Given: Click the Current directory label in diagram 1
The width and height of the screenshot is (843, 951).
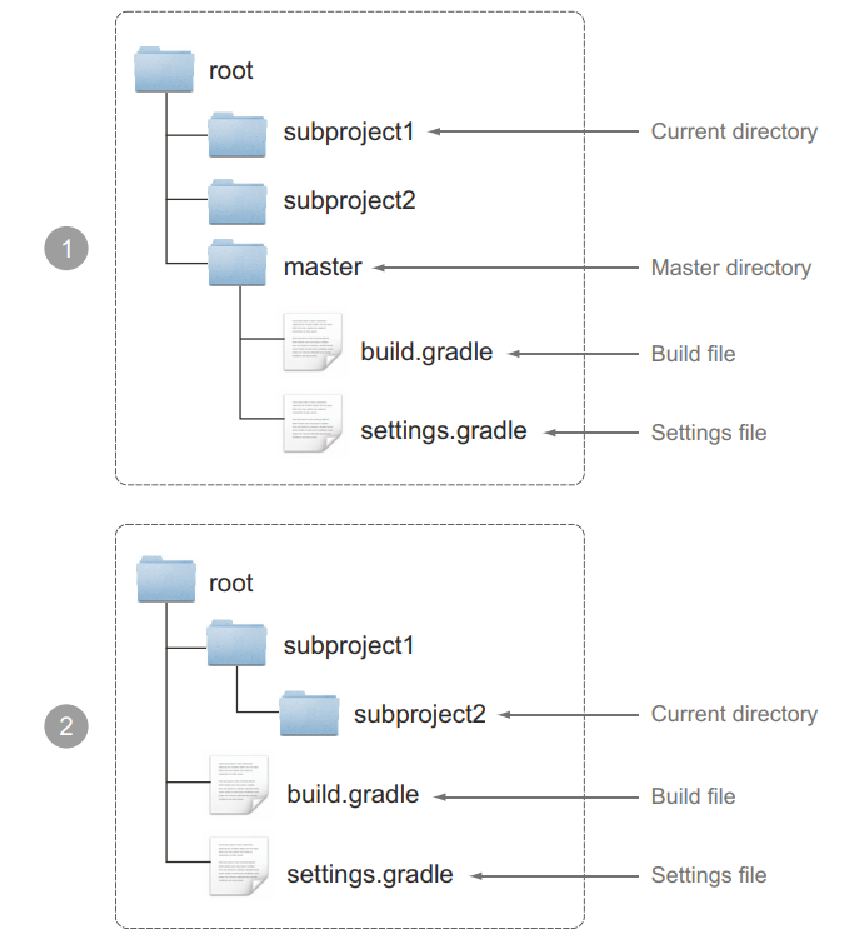Looking at the screenshot, I should click(x=734, y=132).
